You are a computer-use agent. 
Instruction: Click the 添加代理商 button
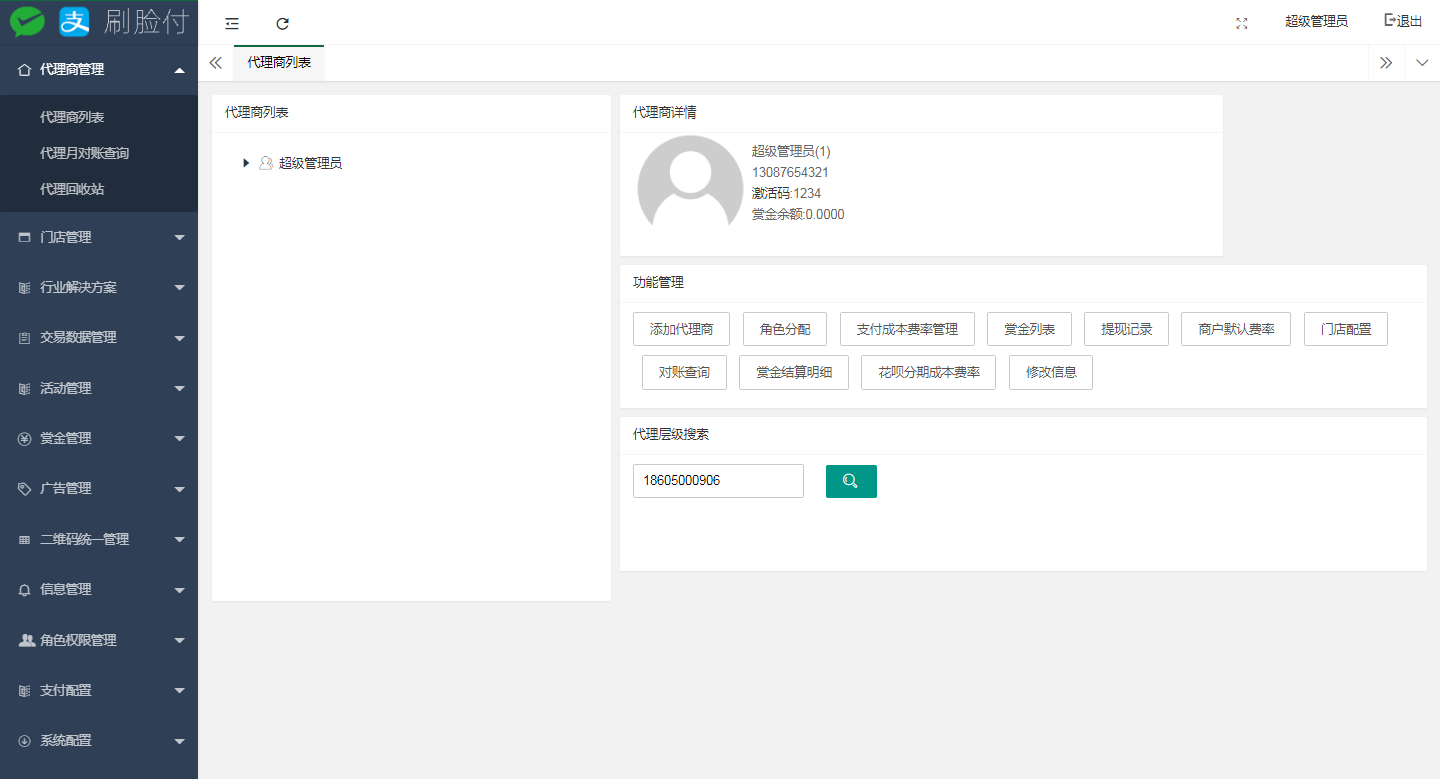(682, 329)
